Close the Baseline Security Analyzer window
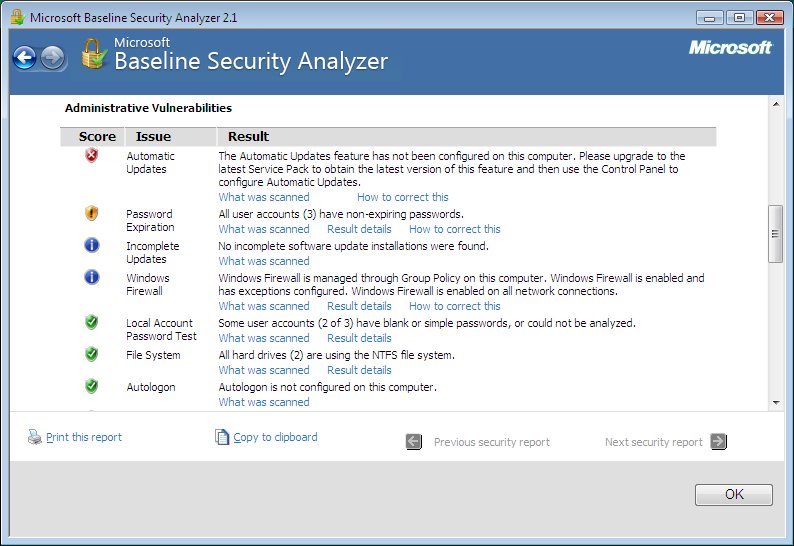The height and width of the screenshot is (546, 794). (x=769, y=18)
